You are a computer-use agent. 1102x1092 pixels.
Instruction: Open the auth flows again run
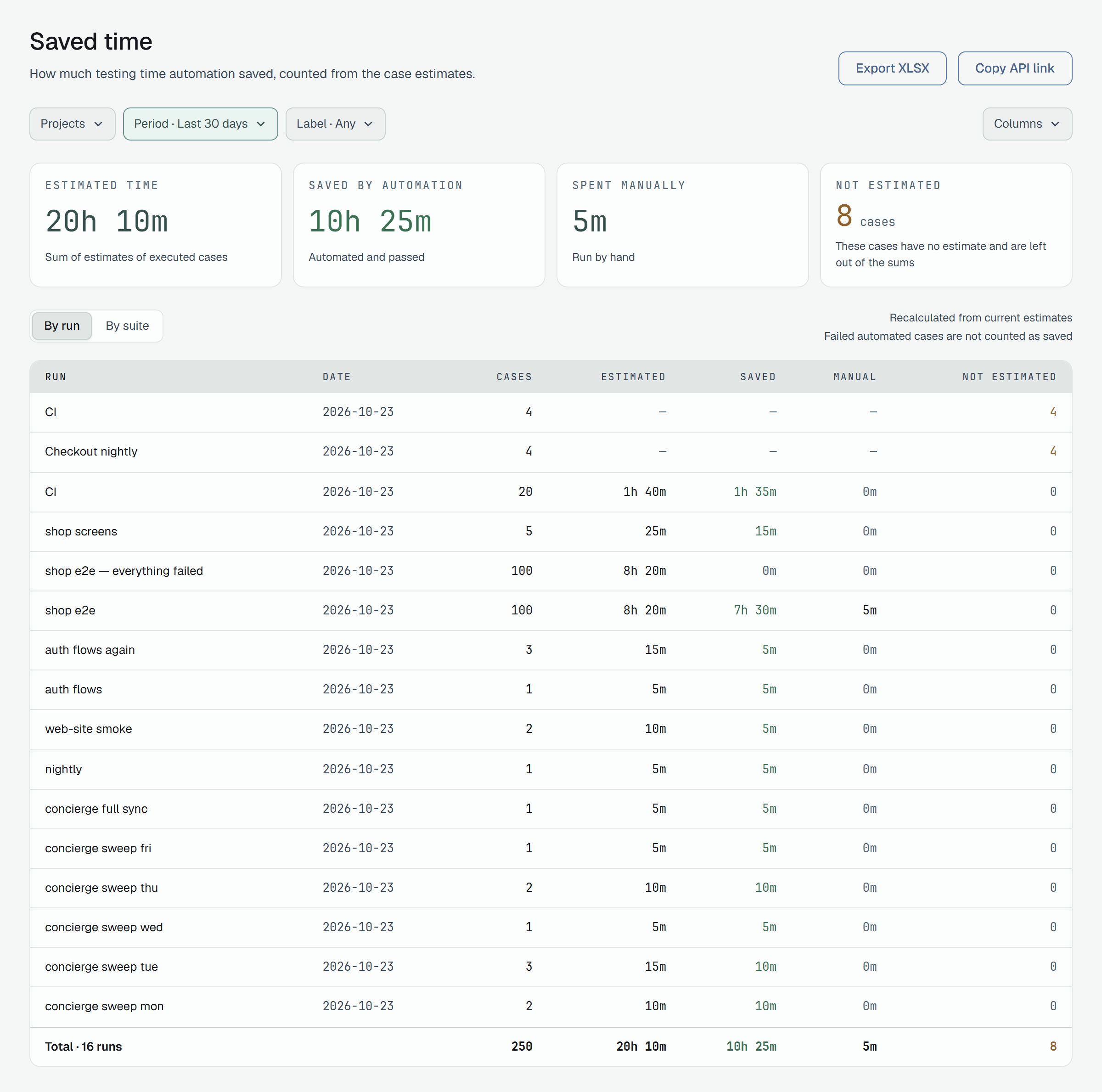pos(551,650)
